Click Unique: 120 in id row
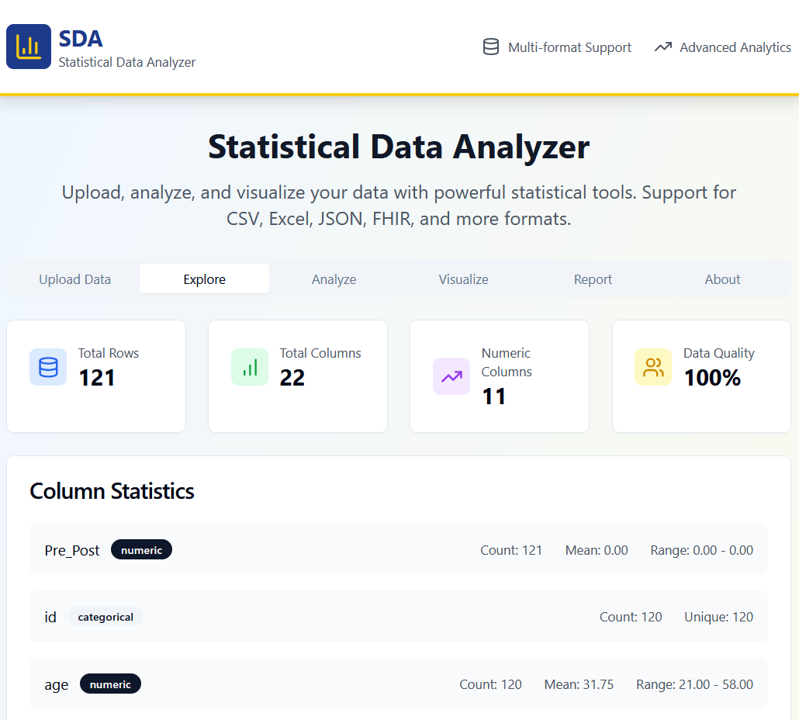 pyautogui.click(x=718, y=617)
